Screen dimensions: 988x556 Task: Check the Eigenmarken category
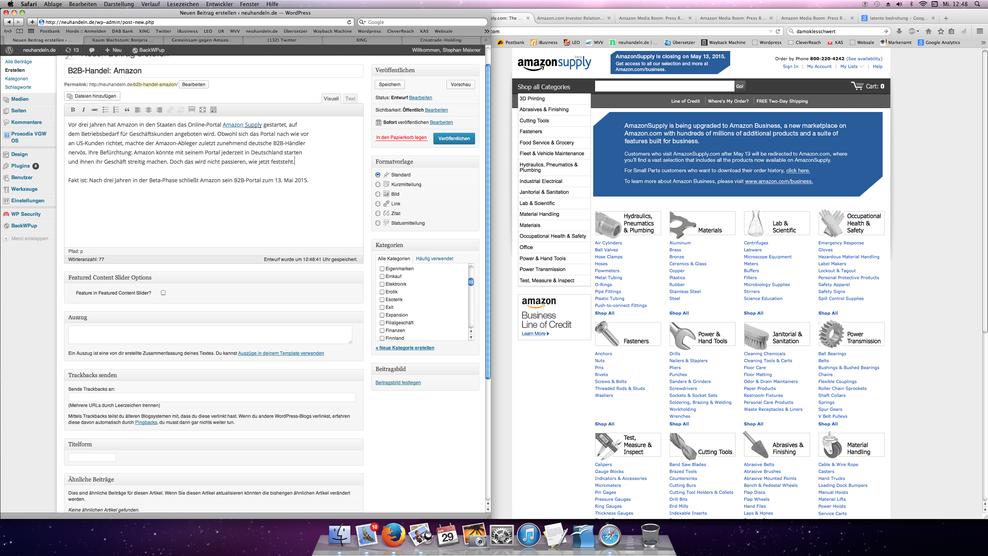pyautogui.click(x=382, y=269)
